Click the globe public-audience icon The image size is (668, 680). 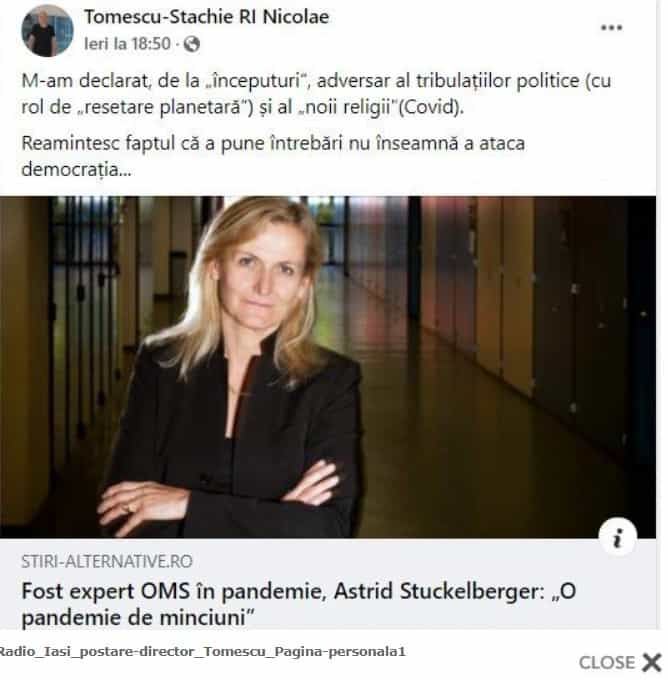tap(191, 44)
